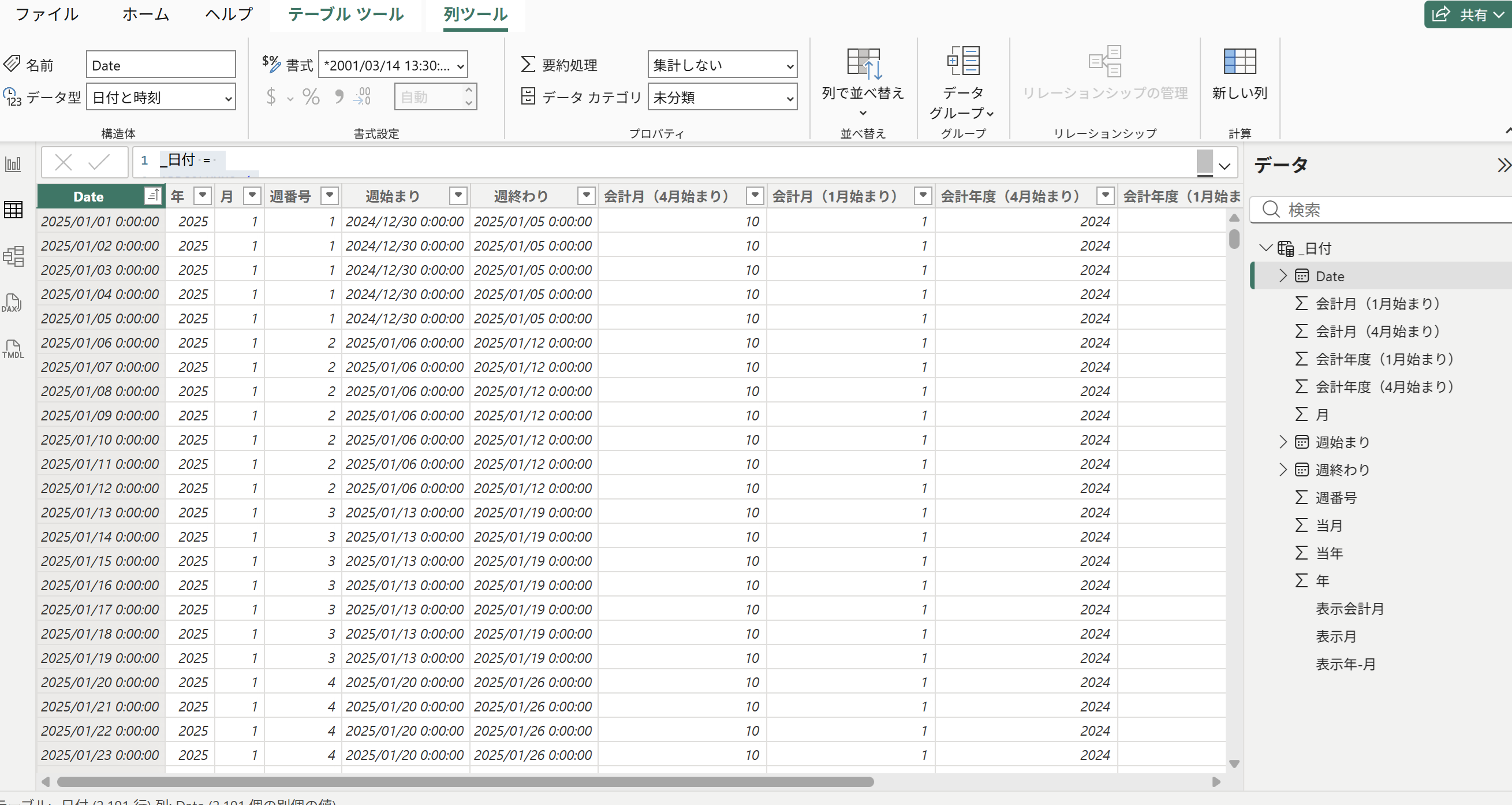Open the DAX query view icon
The image size is (1512, 805).
tap(12, 303)
